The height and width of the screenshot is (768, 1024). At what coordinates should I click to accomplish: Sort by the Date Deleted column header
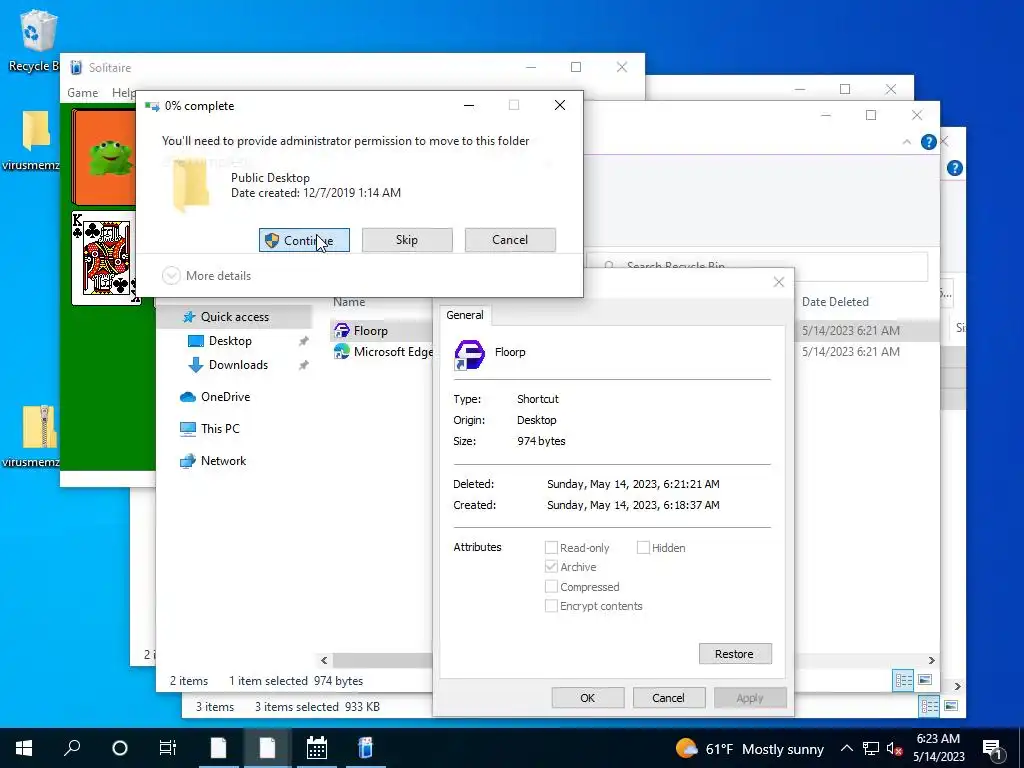click(835, 302)
